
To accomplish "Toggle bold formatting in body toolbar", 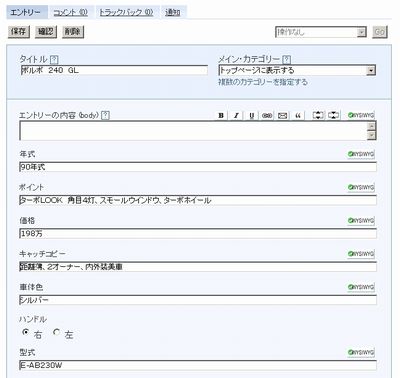I will point(221,115).
